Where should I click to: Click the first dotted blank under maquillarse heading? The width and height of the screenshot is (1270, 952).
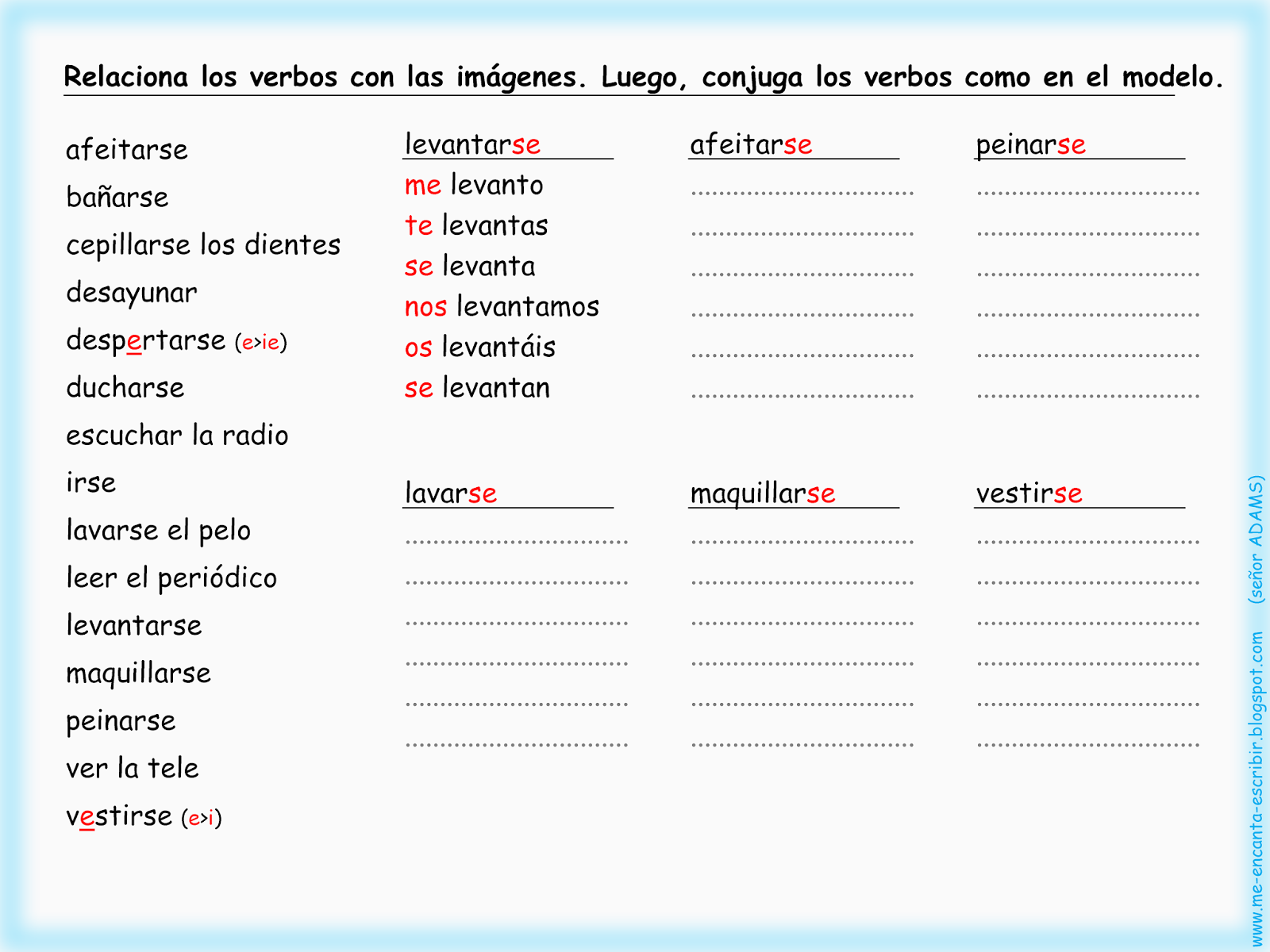click(x=802, y=542)
